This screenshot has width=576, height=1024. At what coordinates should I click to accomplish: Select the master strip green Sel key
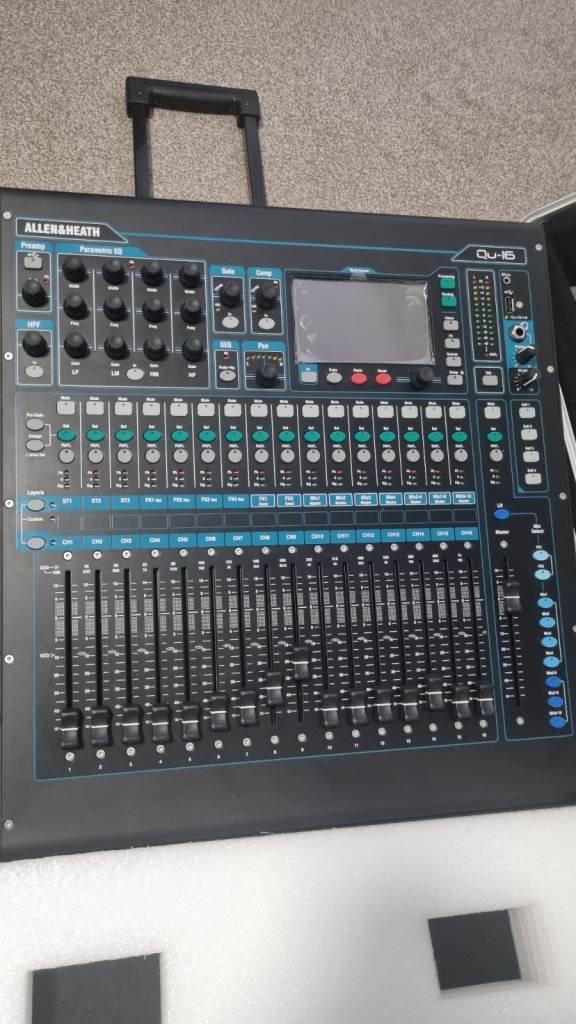tap(494, 436)
